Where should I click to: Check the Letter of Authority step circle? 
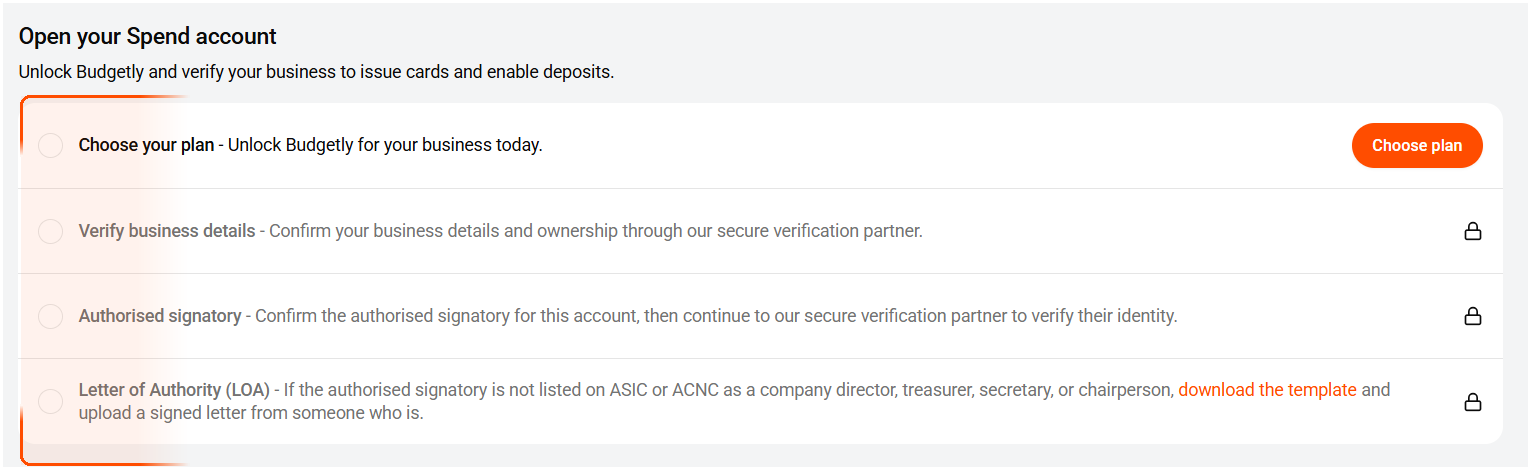[x=50, y=401]
